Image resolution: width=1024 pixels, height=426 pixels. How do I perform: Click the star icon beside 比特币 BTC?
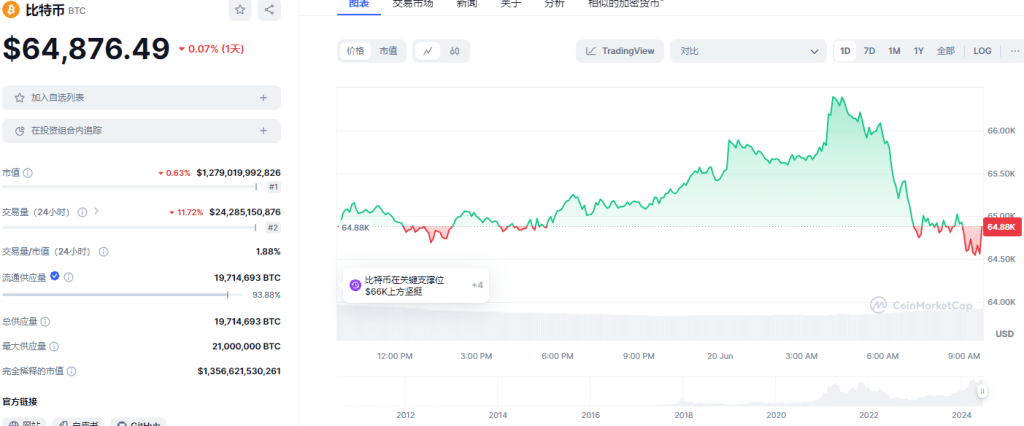[240, 10]
